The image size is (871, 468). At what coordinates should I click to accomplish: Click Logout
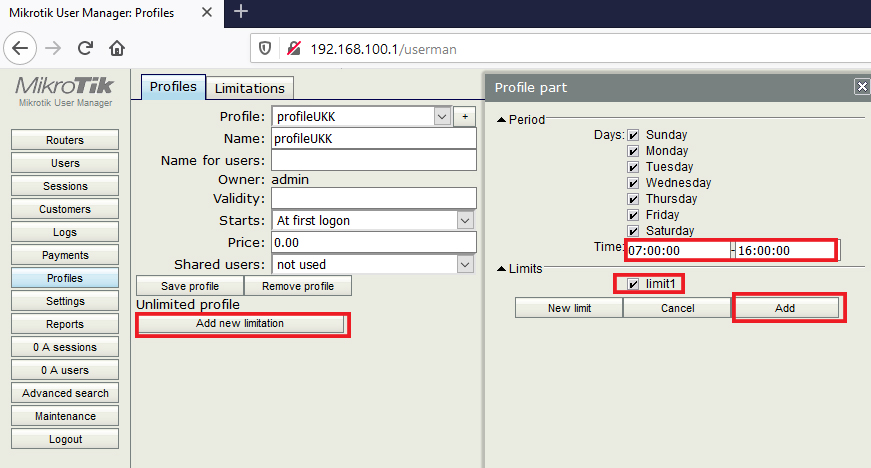65,439
